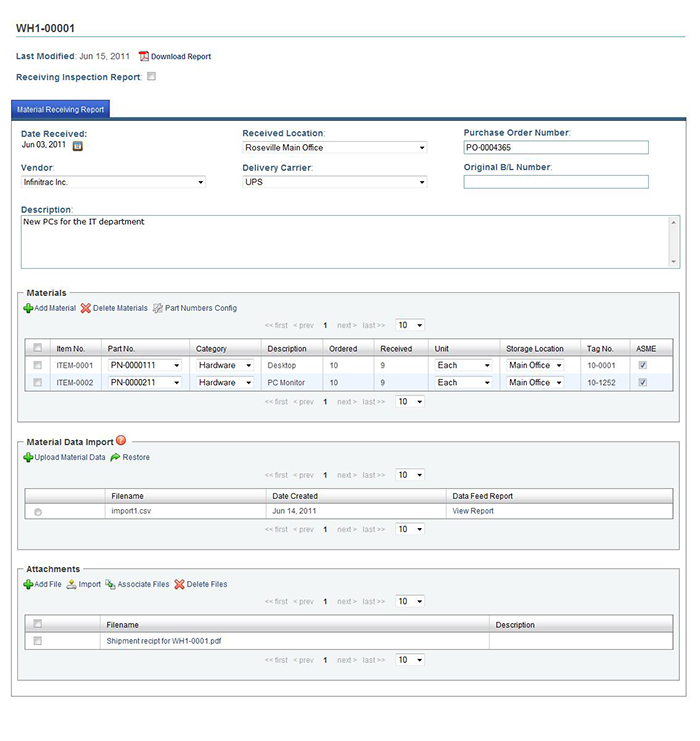
Task: Click the Desktop description cell
Action: point(282,365)
